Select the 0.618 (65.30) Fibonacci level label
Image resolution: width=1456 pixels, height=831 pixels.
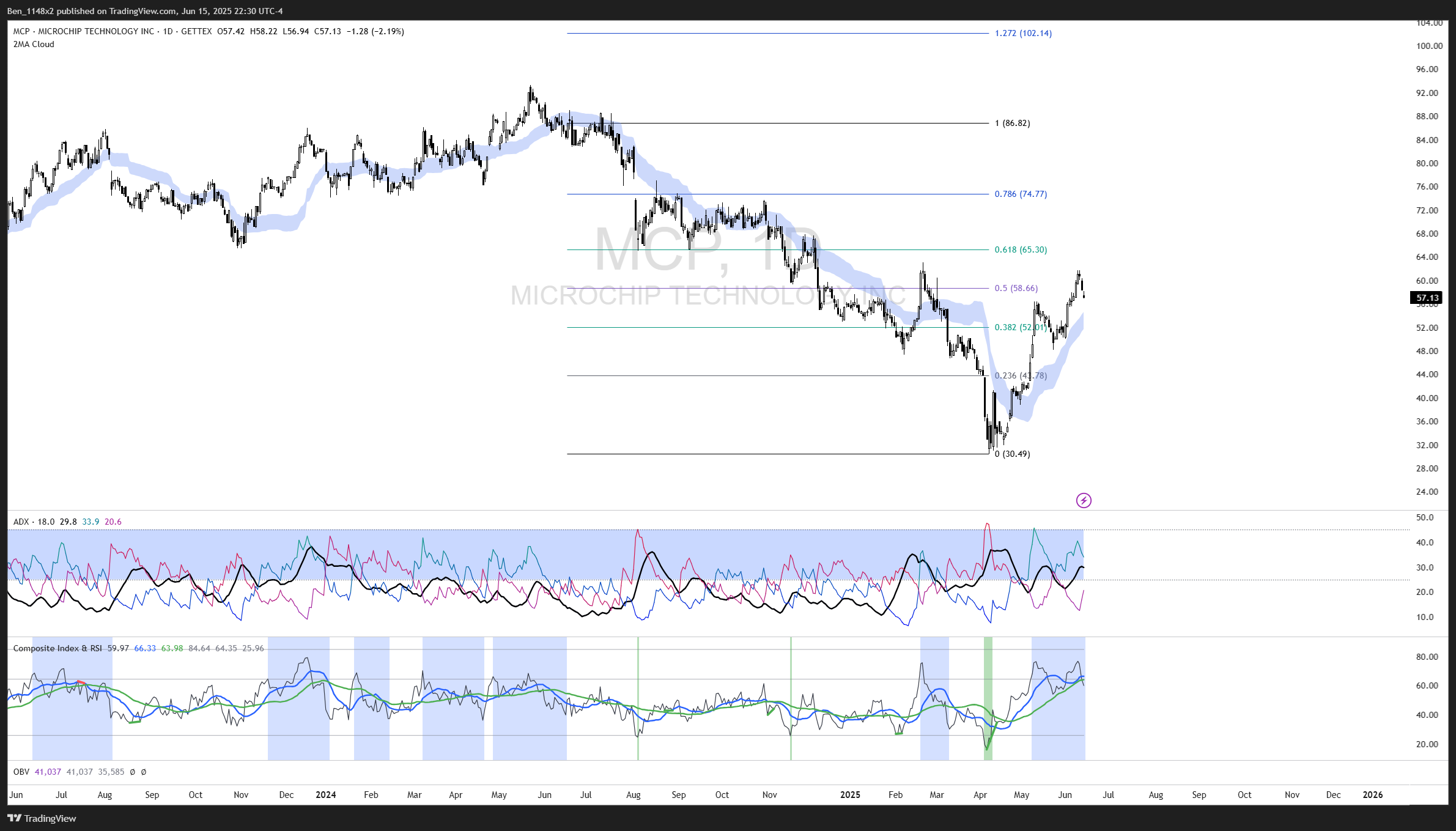pyautogui.click(x=1021, y=249)
